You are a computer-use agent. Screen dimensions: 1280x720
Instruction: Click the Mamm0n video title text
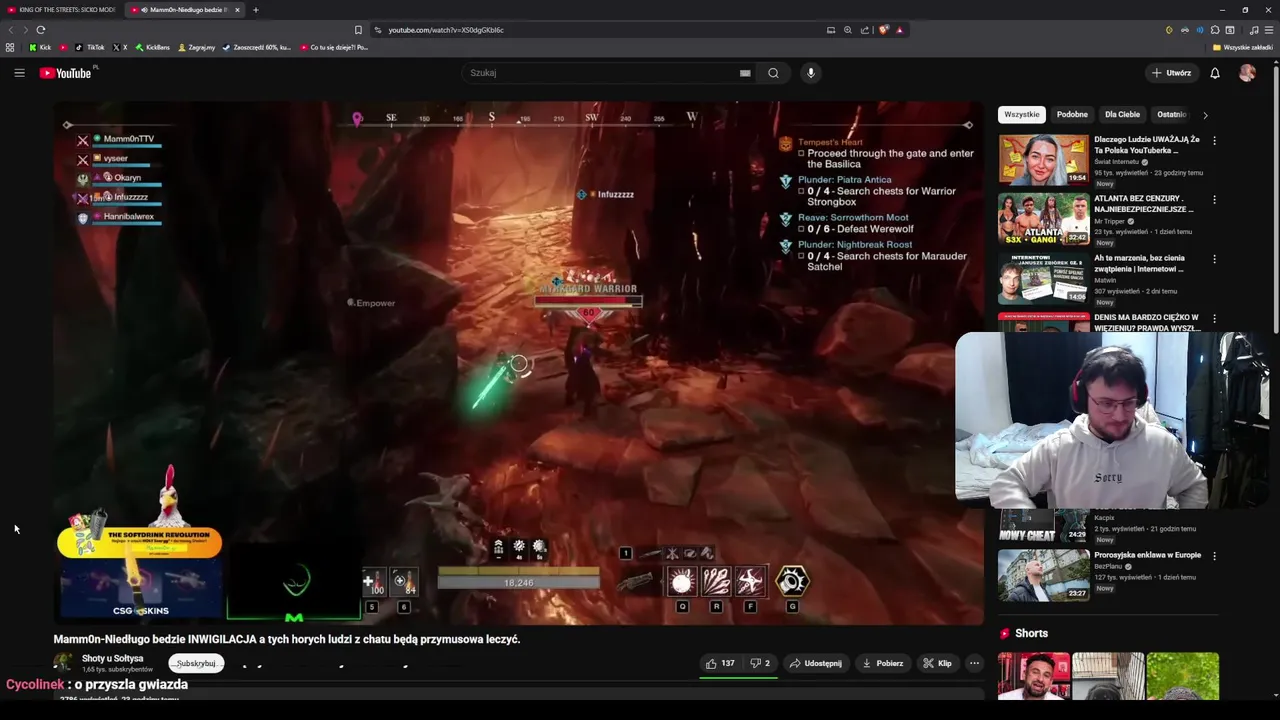(287, 639)
